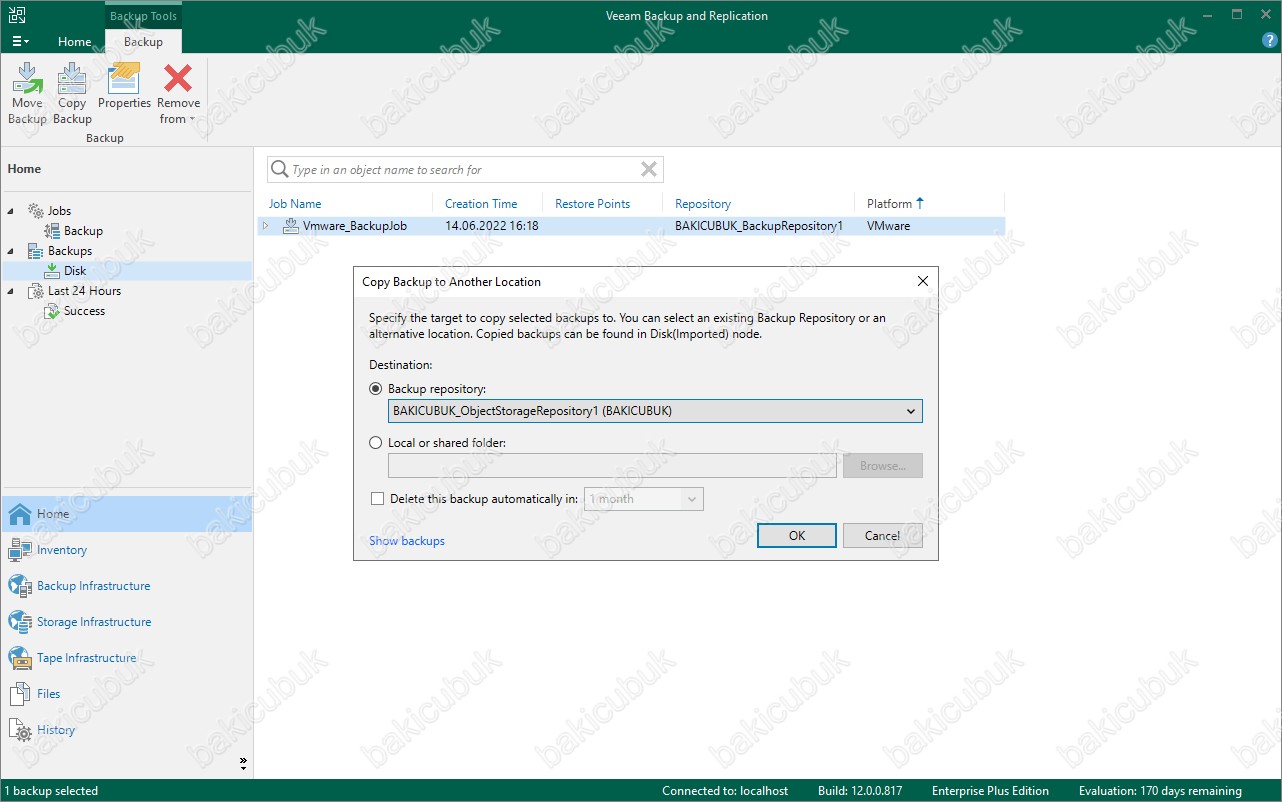
Task: Click the BAKICUBUK_BackupRepository1 cell
Action: (x=758, y=226)
